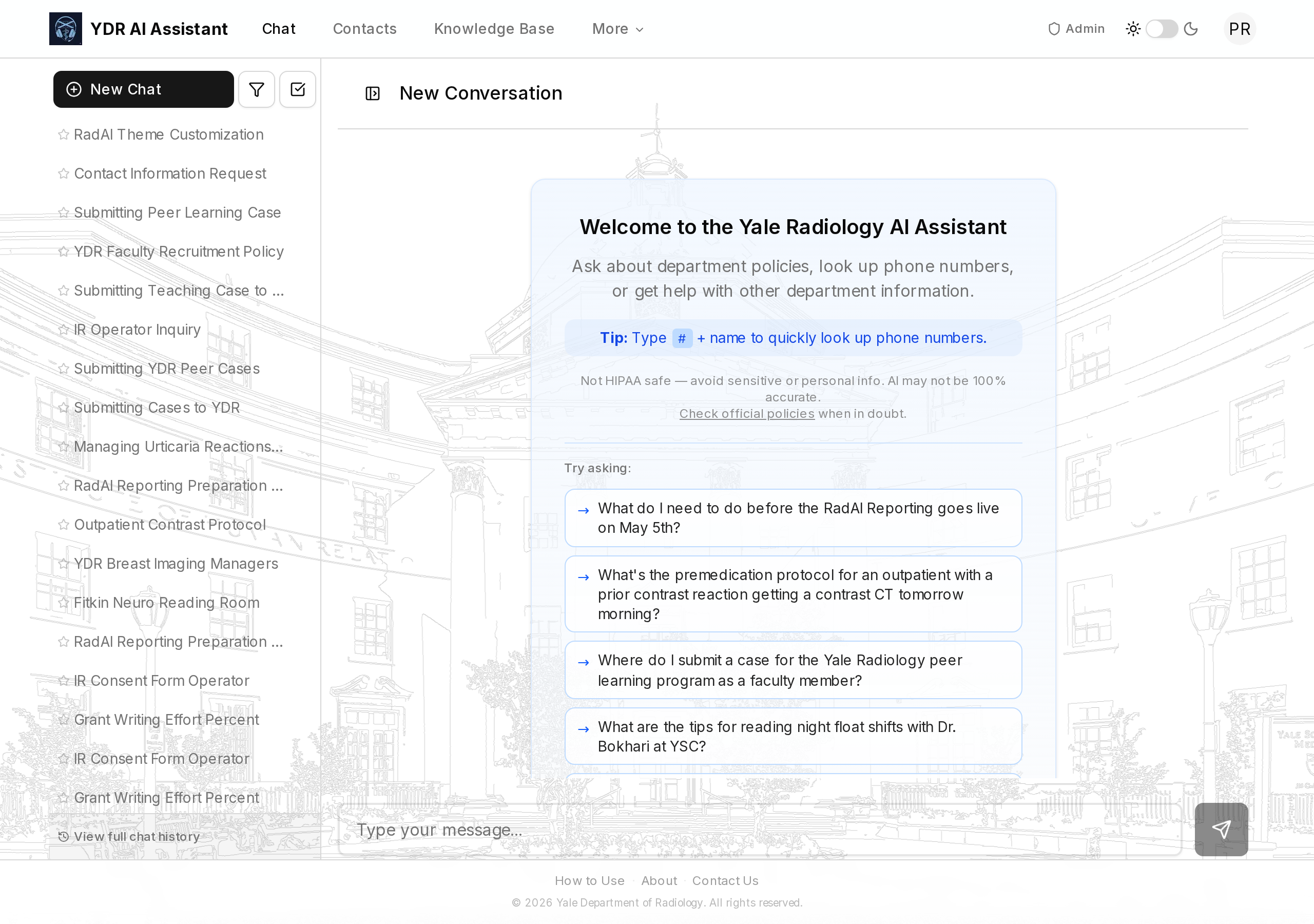
Task: Follow the Check official policies link
Action: (x=746, y=413)
